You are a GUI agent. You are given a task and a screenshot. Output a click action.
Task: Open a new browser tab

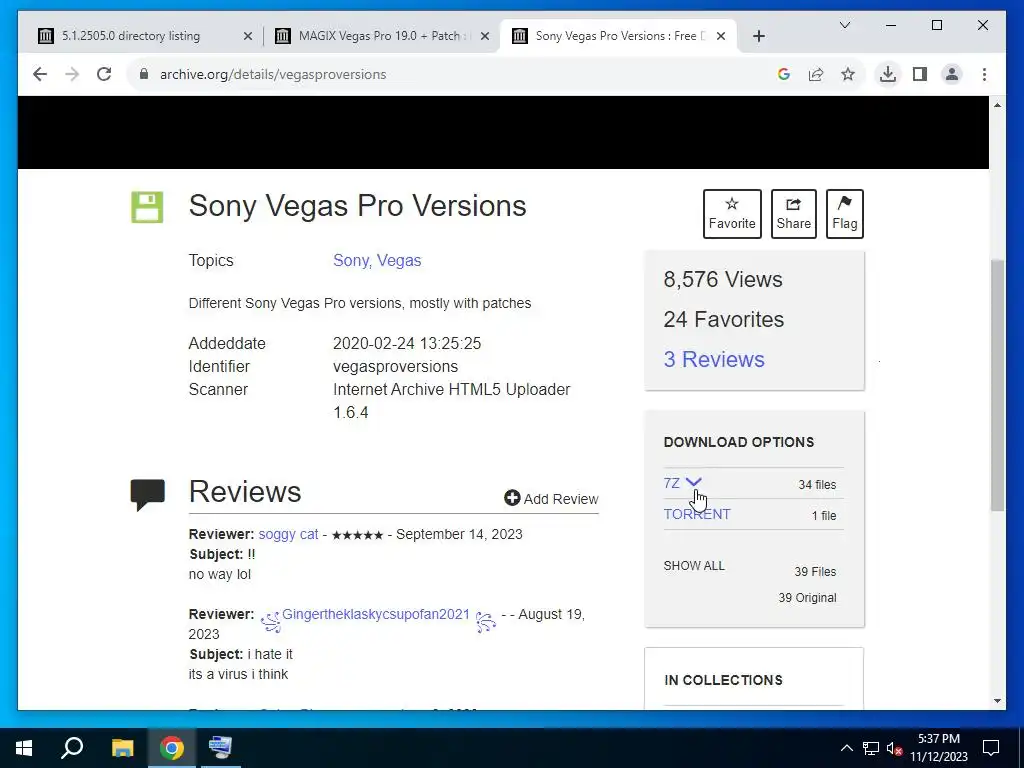click(758, 36)
